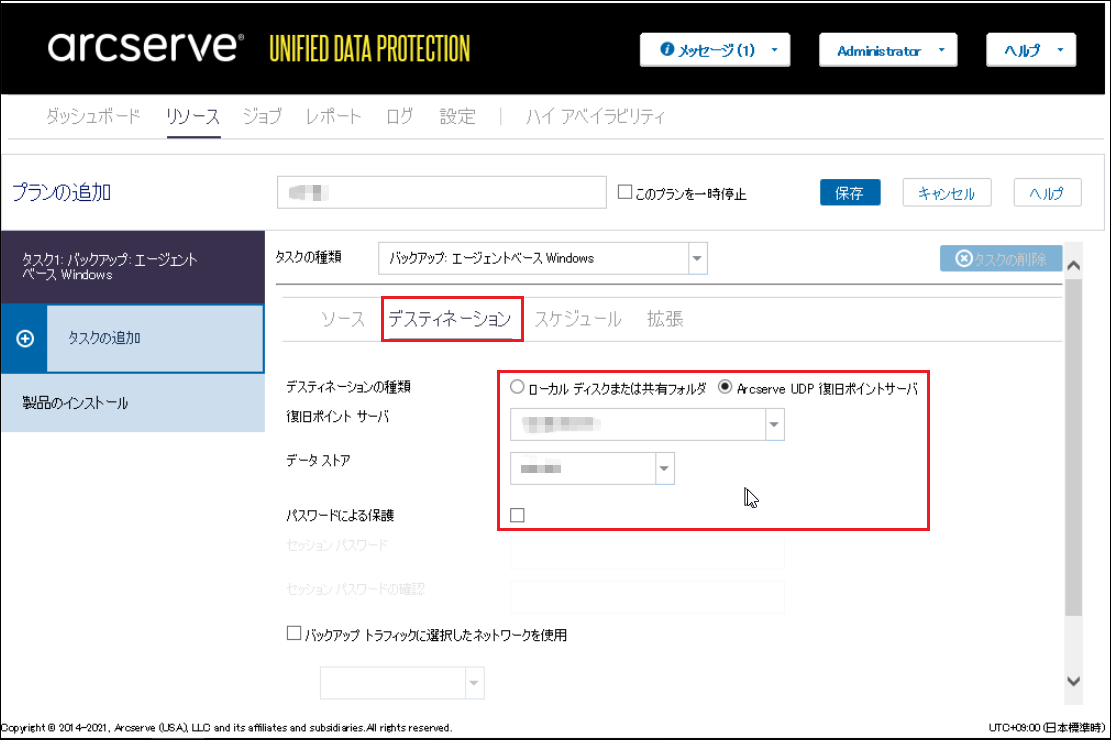
Task: Open the リソース tab
Action: (x=193, y=116)
